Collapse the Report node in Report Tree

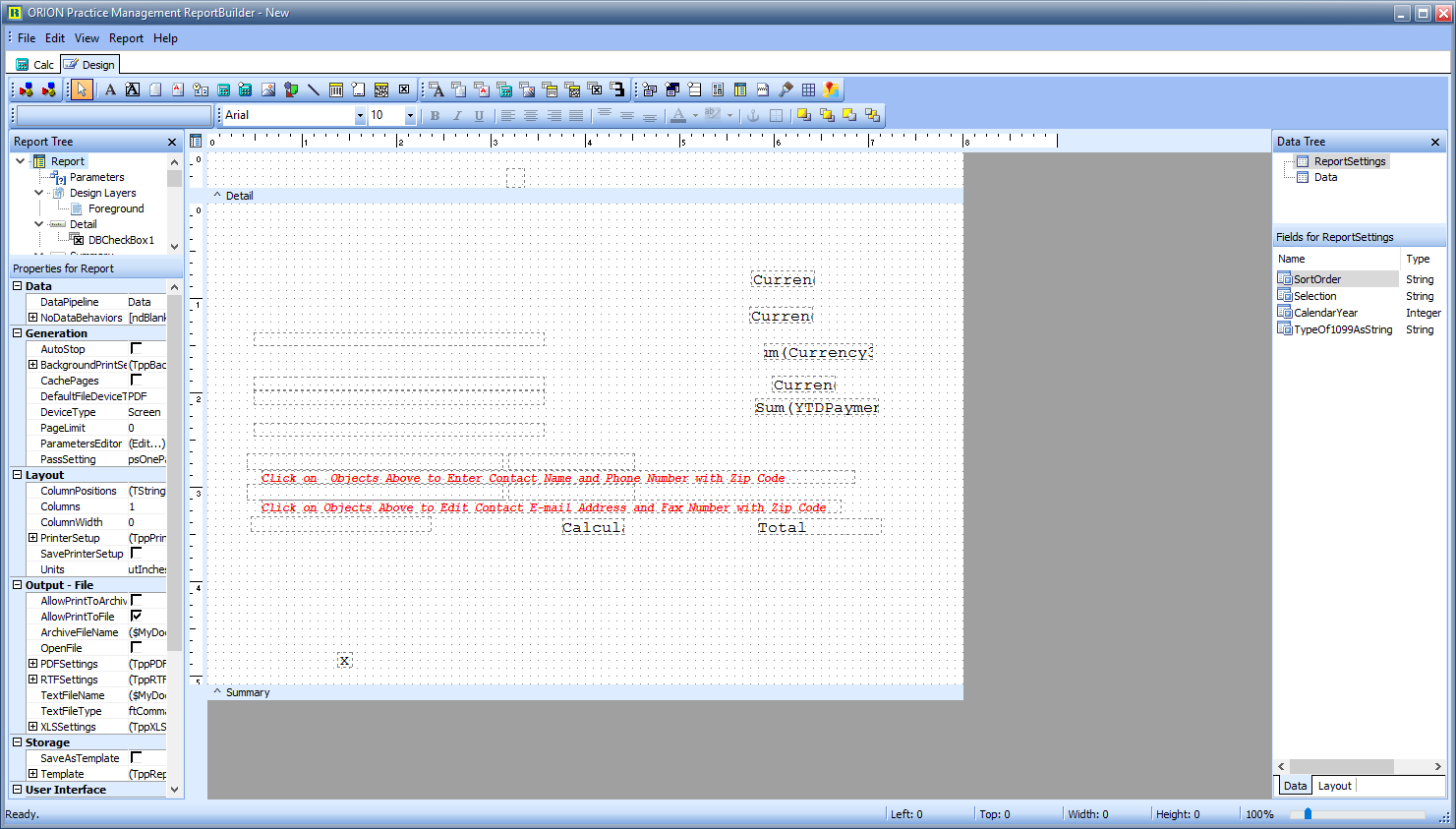click(21, 161)
